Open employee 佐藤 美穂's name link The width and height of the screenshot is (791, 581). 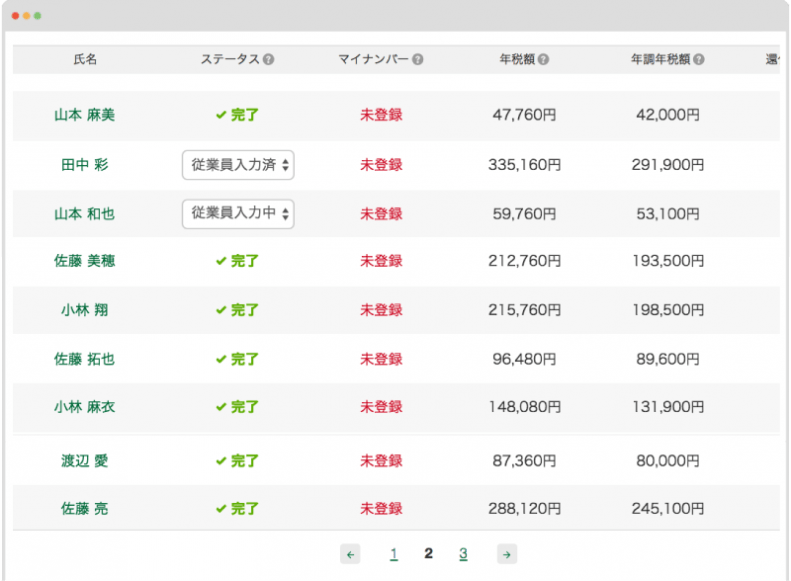(x=84, y=261)
